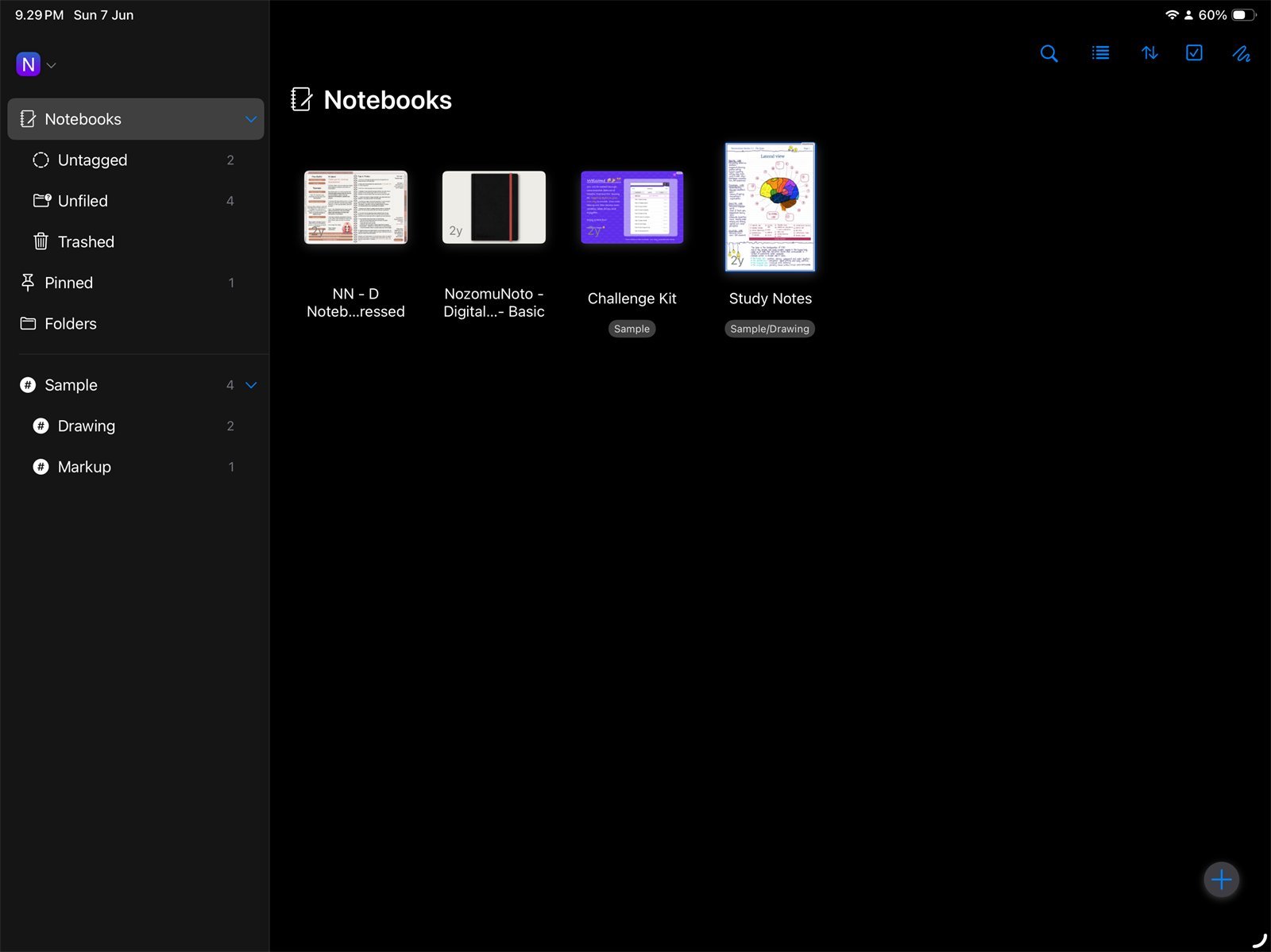Open the Challenge Kit thumbnail
Image resolution: width=1271 pixels, height=952 pixels.
pyautogui.click(x=632, y=207)
